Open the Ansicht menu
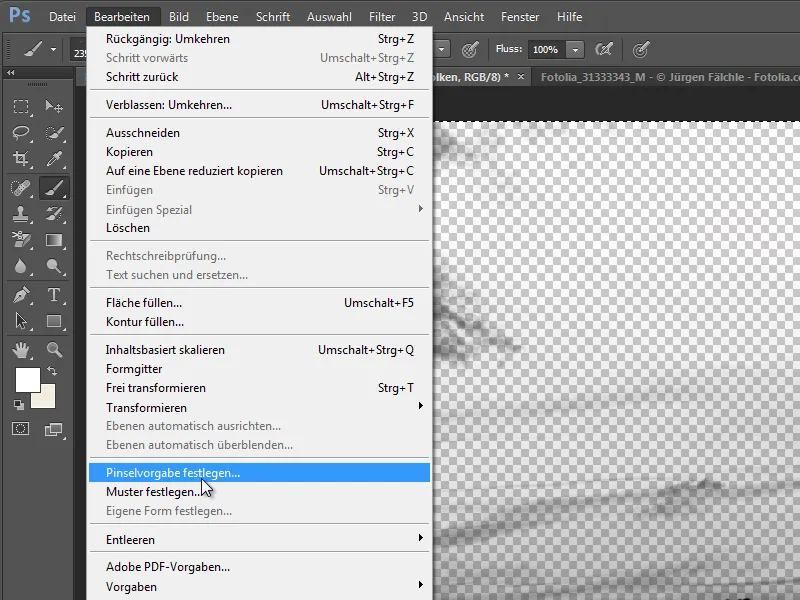 coord(464,17)
